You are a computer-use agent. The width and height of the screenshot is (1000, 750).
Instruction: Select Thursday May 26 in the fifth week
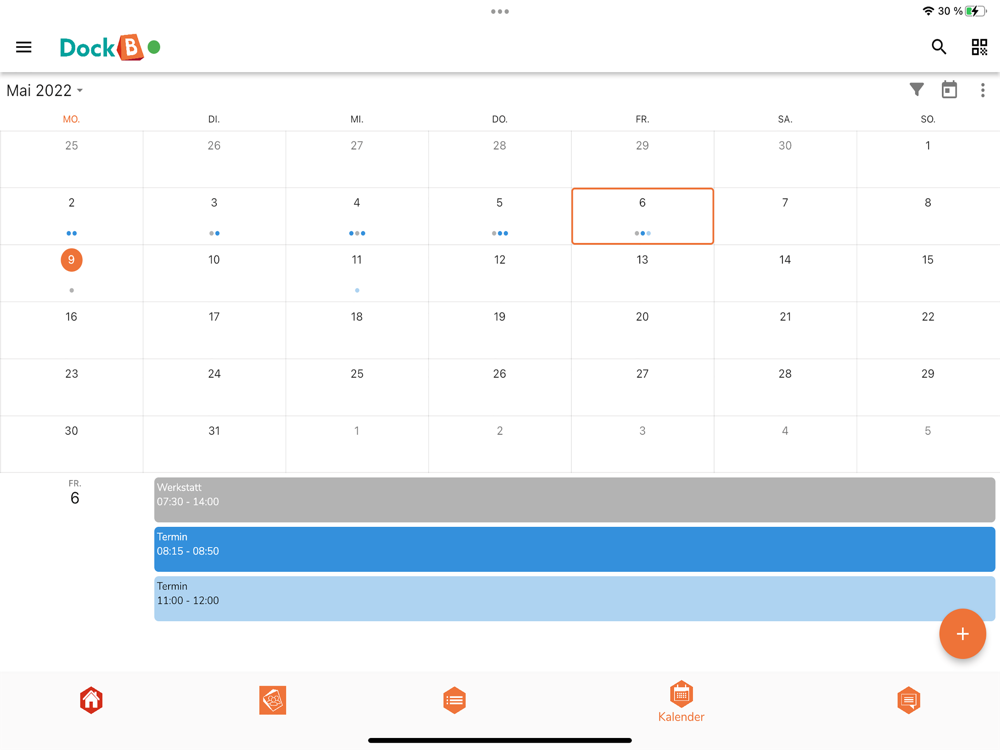coord(499,387)
